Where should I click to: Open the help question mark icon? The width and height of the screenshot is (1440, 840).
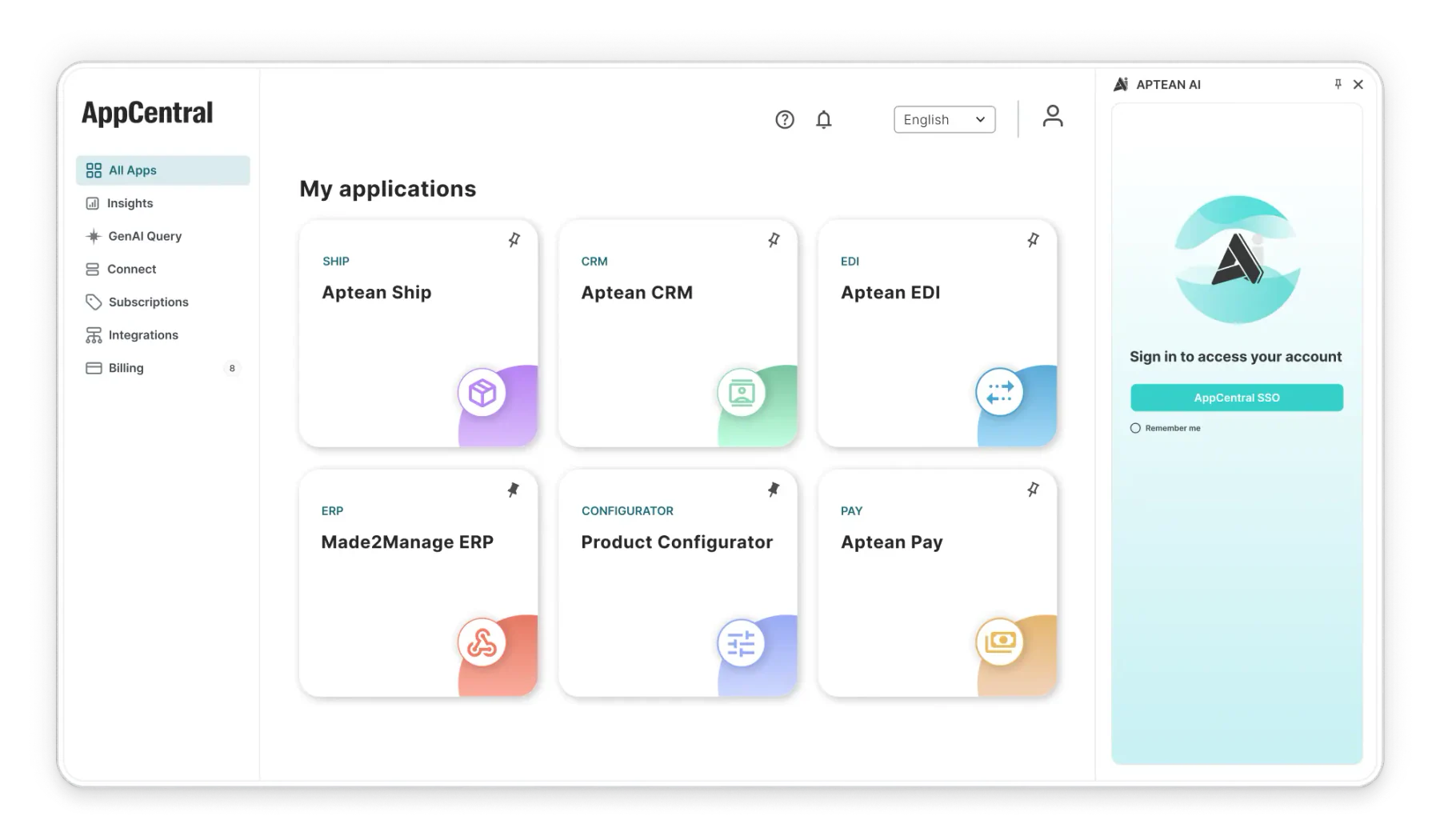pos(785,119)
